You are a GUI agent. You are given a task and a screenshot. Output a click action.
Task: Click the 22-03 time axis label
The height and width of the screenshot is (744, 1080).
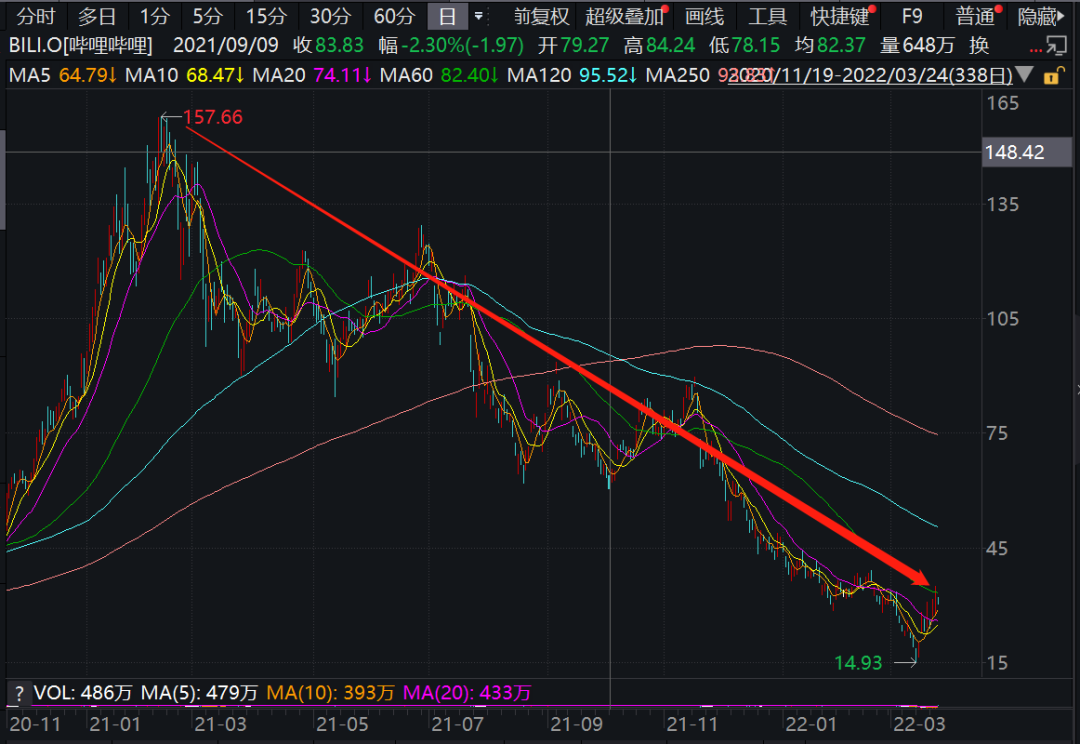click(x=919, y=725)
